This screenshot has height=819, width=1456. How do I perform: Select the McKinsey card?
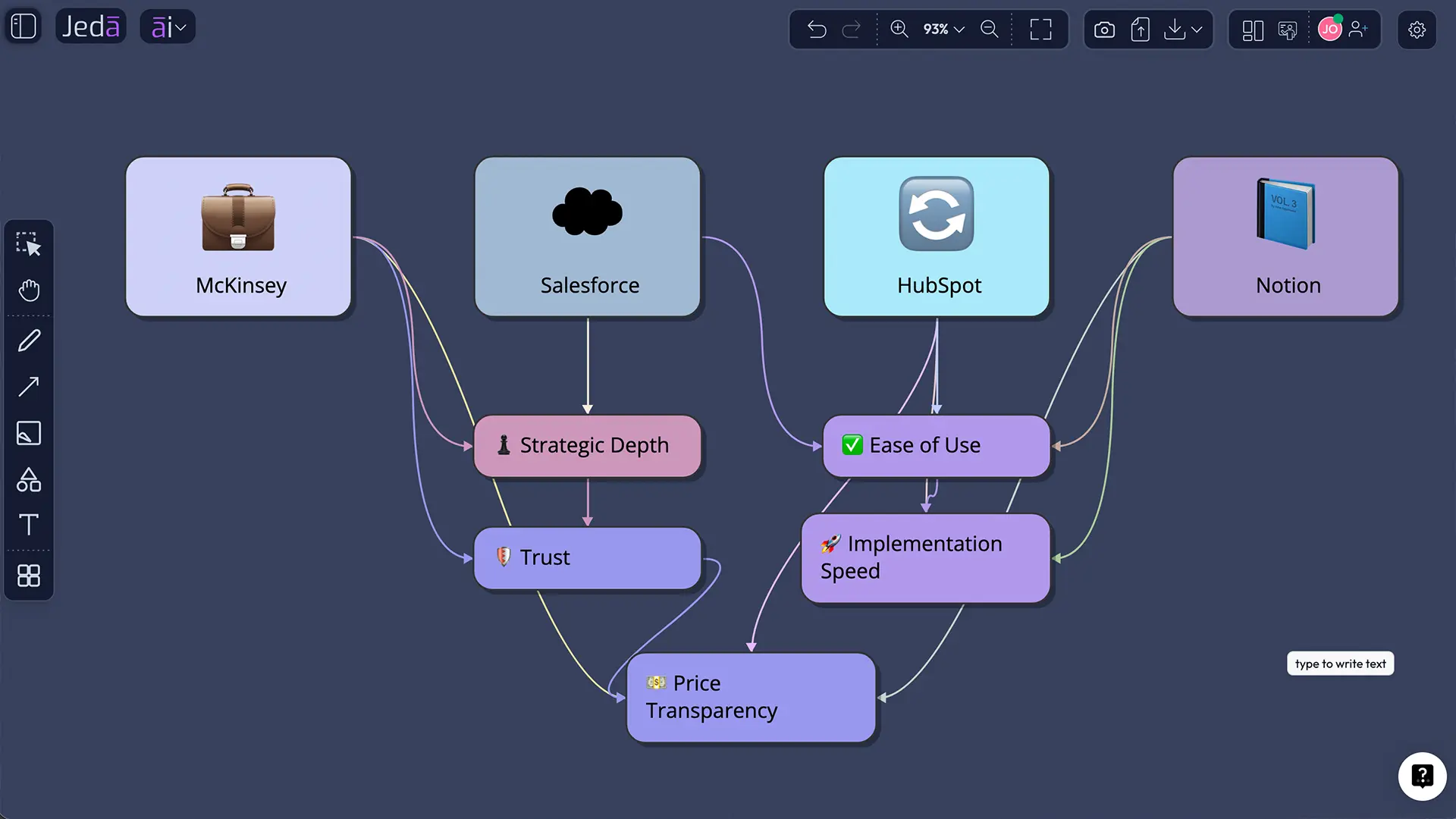click(239, 237)
